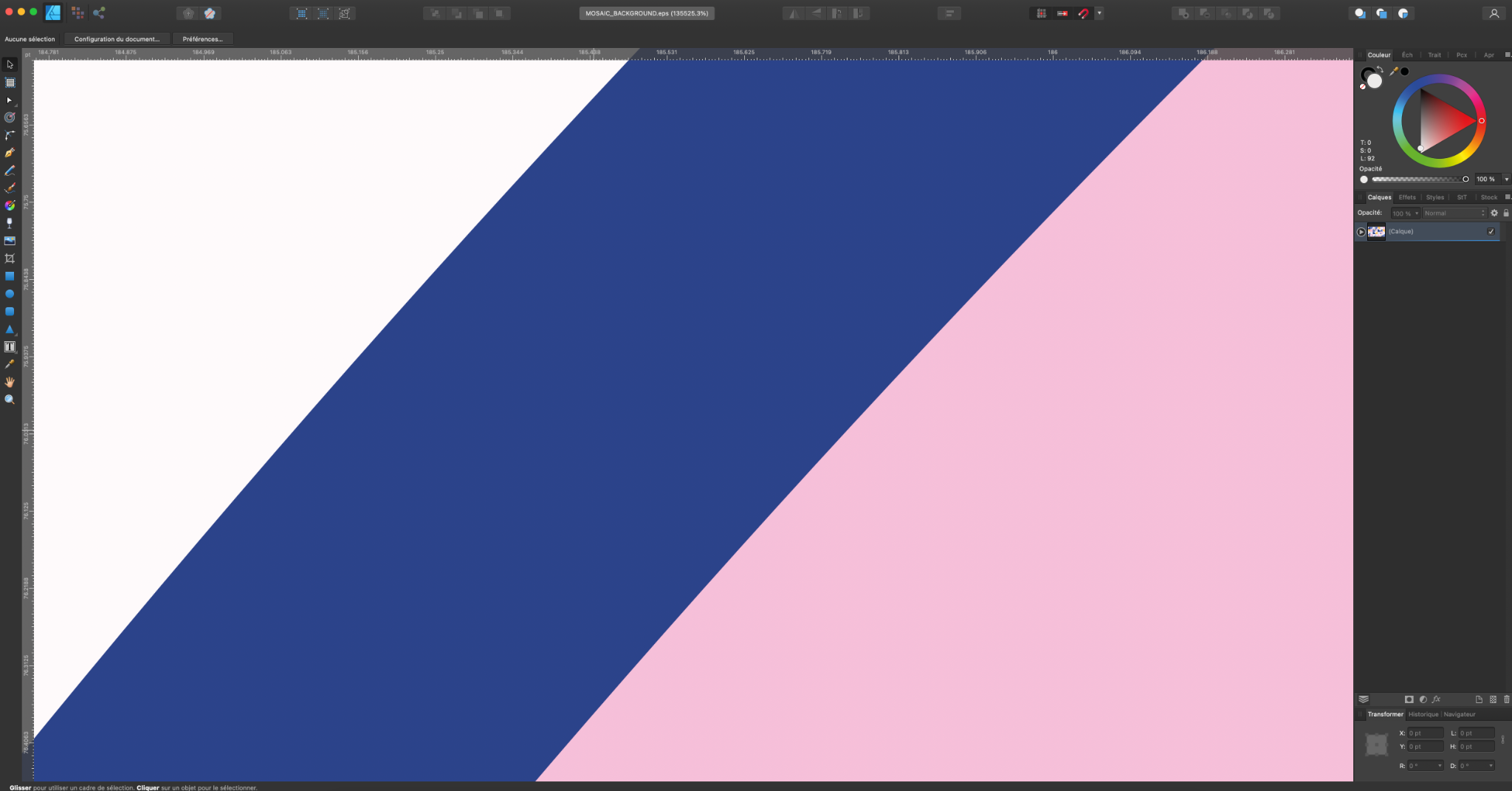Toggle the layer lock icon
1512x791 pixels.
(1506, 213)
